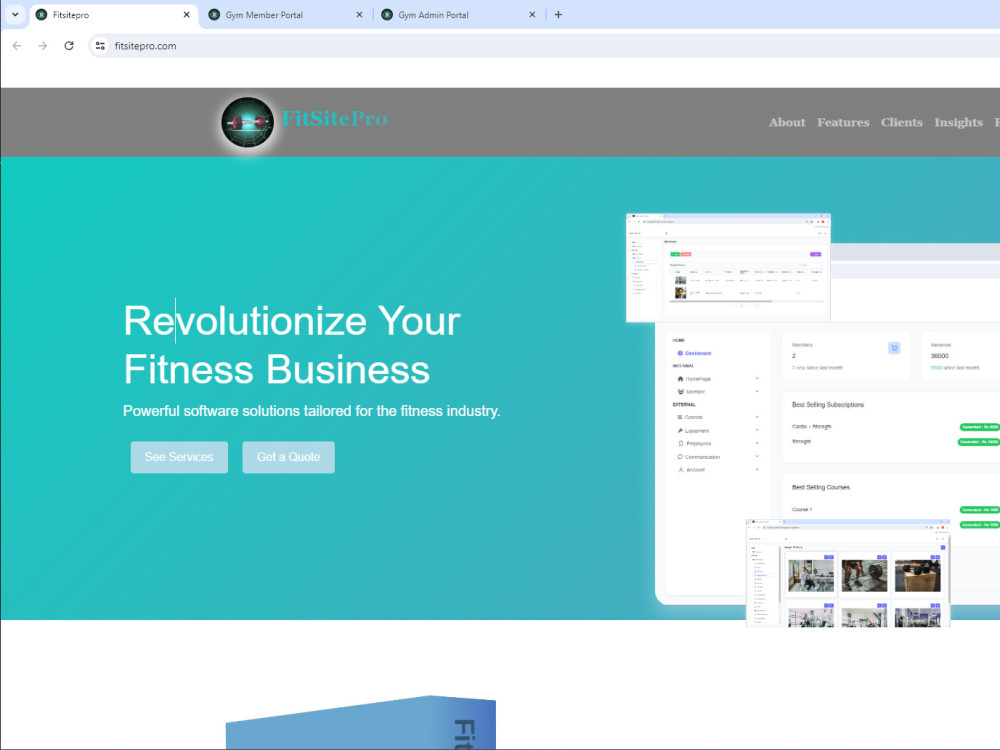Expand the Member chevron in mockup

point(757,391)
